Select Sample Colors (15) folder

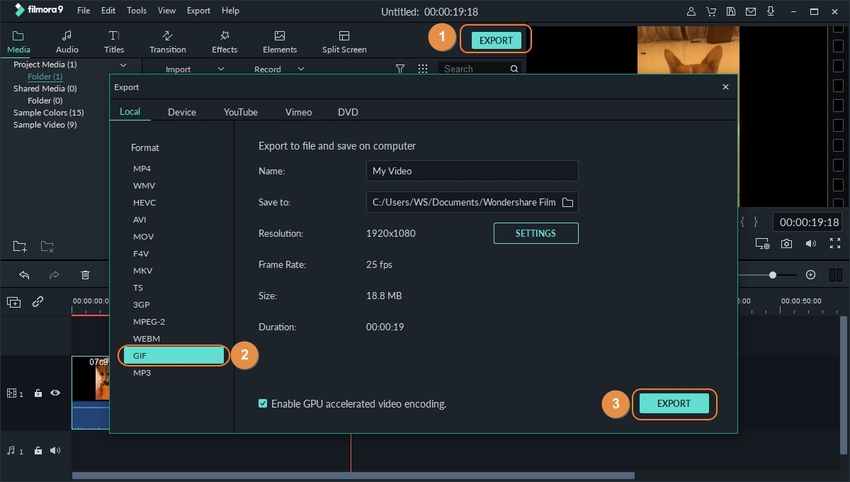click(x=49, y=113)
